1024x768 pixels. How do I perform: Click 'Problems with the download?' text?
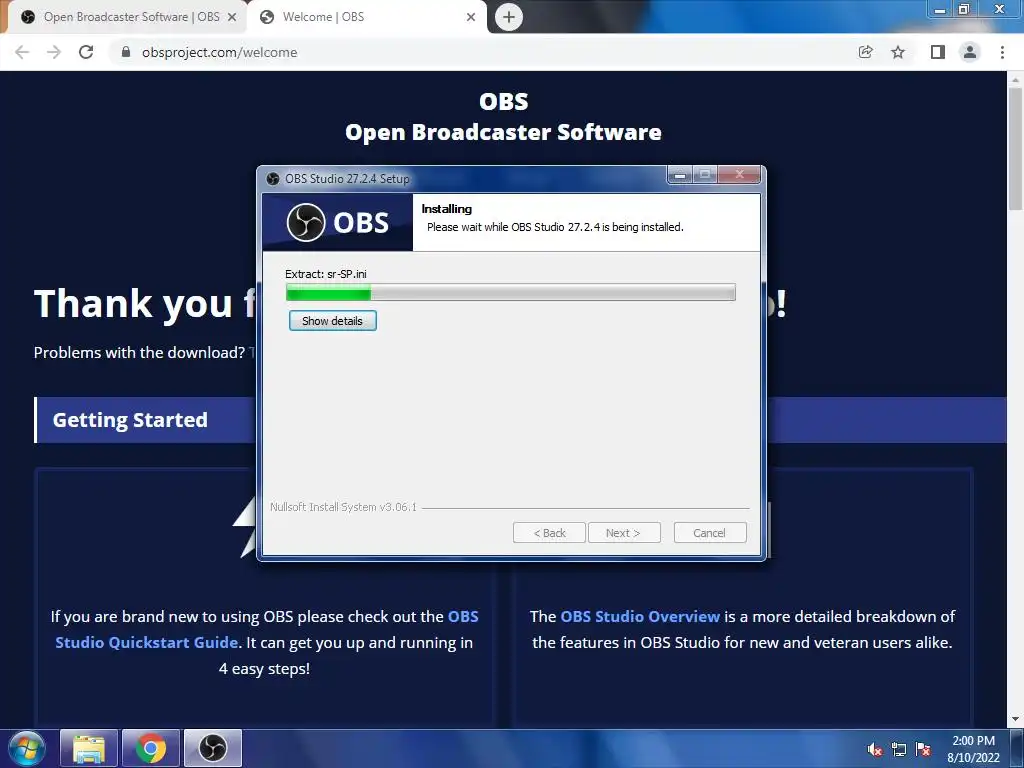tap(139, 353)
